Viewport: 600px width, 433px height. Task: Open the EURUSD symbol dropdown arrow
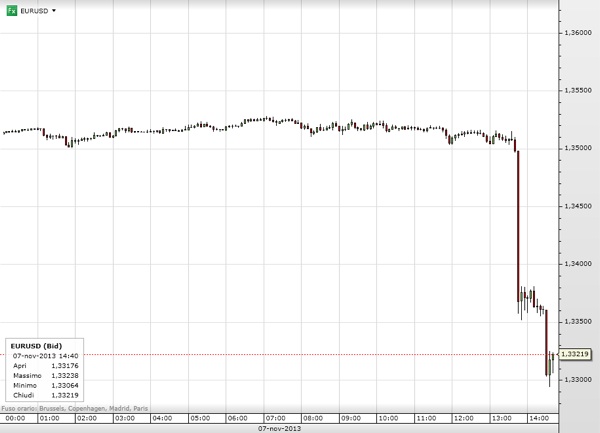53,10
